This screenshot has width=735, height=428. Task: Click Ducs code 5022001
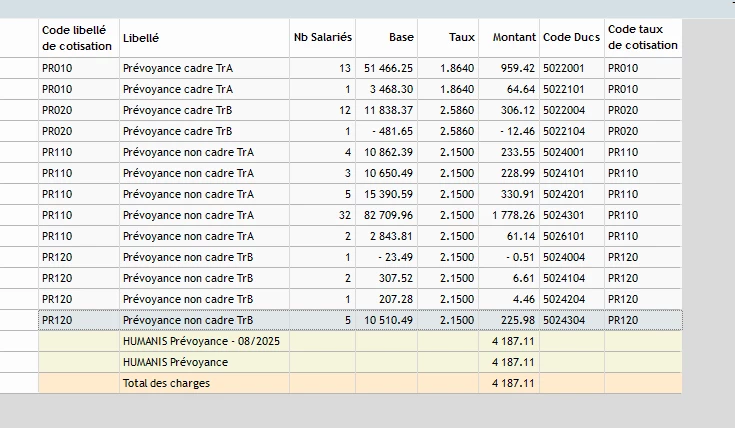point(563,68)
